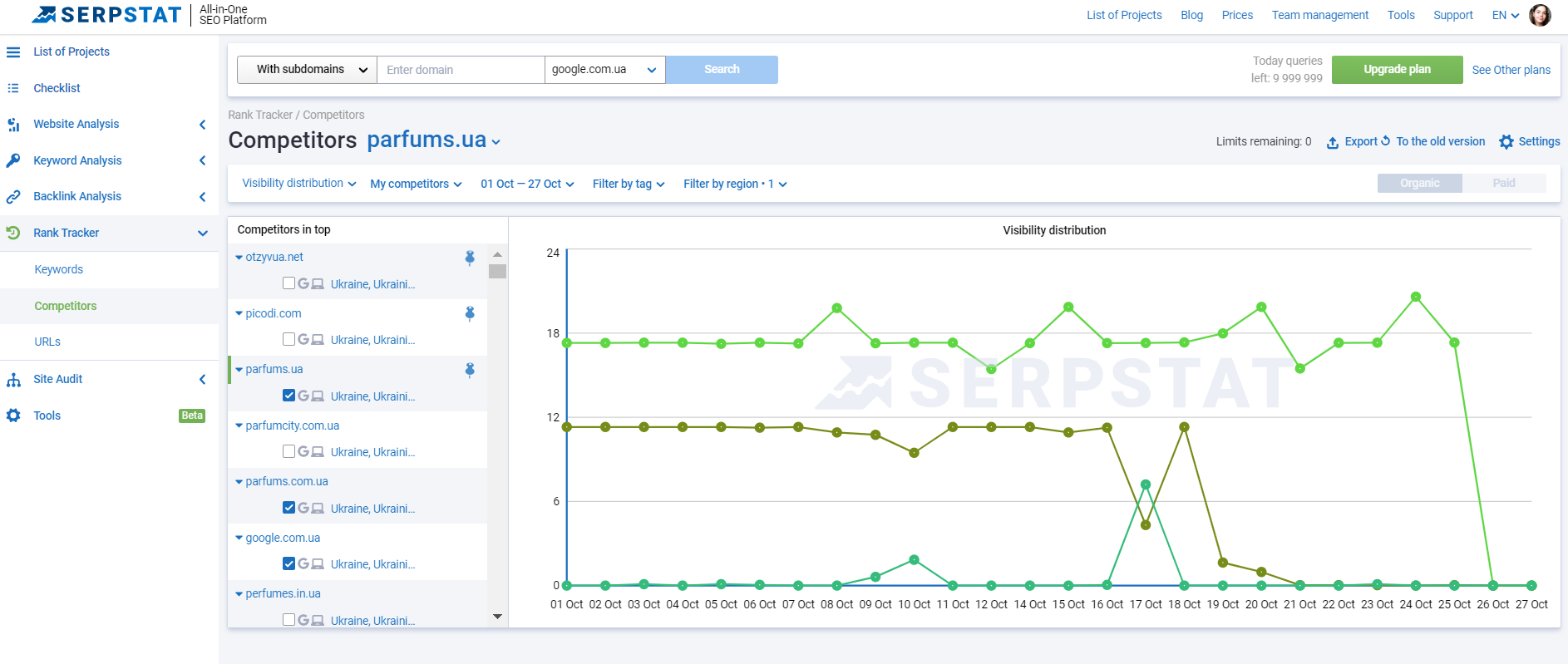This screenshot has height=664, width=1568.
Task: Click the desktop icon under google.com.ua
Action: click(x=318, y=563)
